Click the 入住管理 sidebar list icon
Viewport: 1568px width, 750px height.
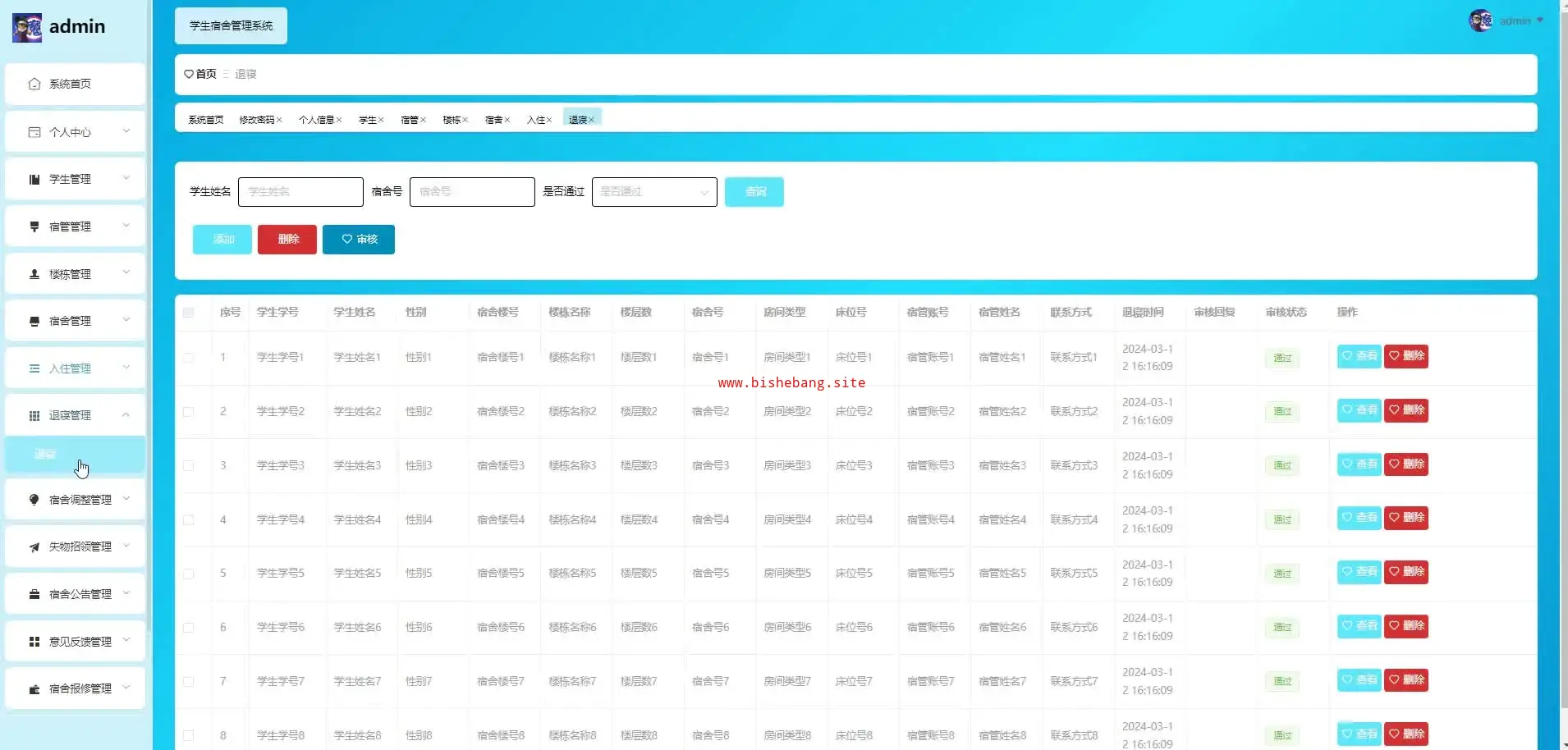[x=34, y=368]
